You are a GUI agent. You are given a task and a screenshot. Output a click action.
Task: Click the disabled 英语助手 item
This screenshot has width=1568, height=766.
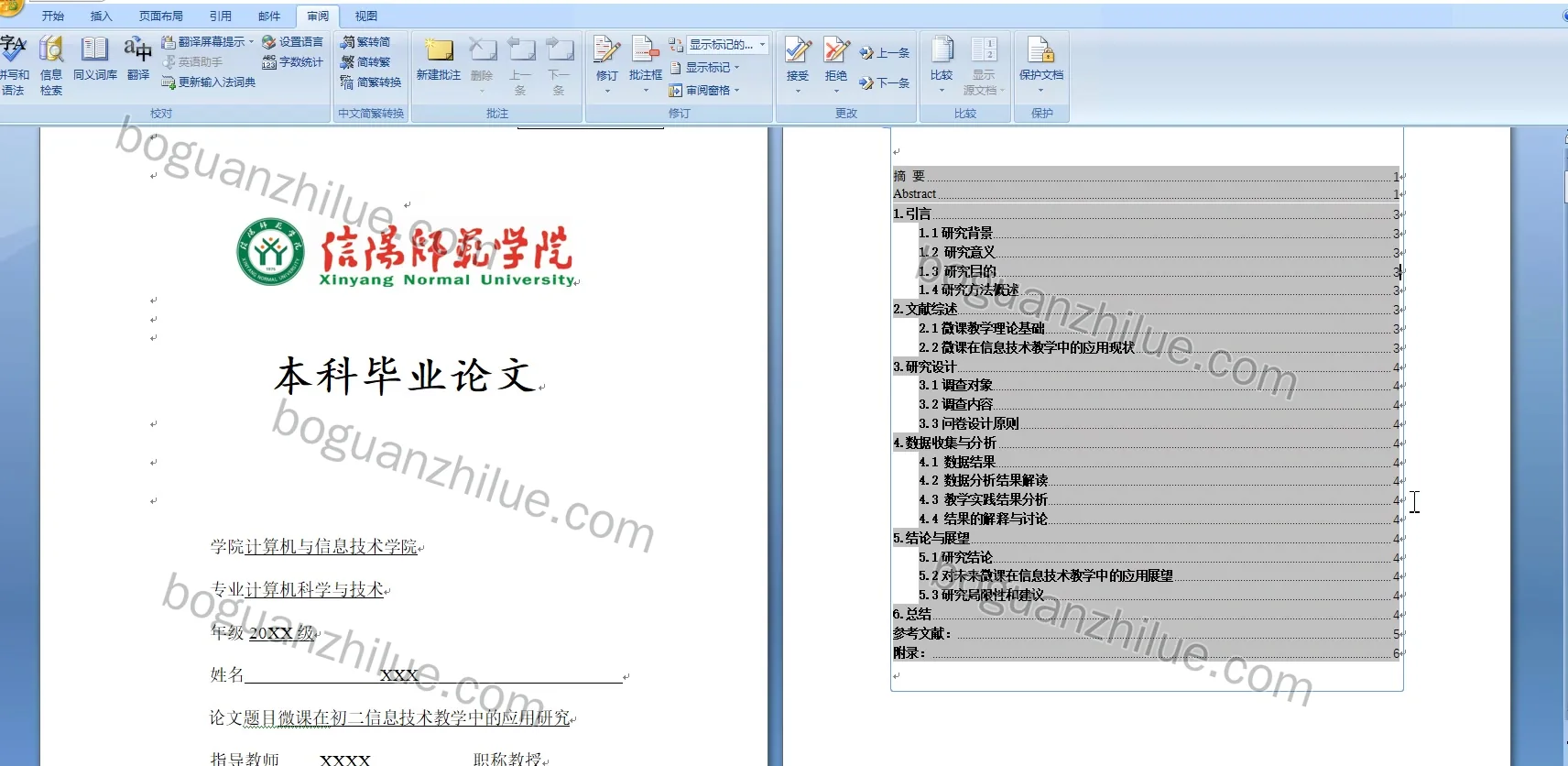click(192, 62)
